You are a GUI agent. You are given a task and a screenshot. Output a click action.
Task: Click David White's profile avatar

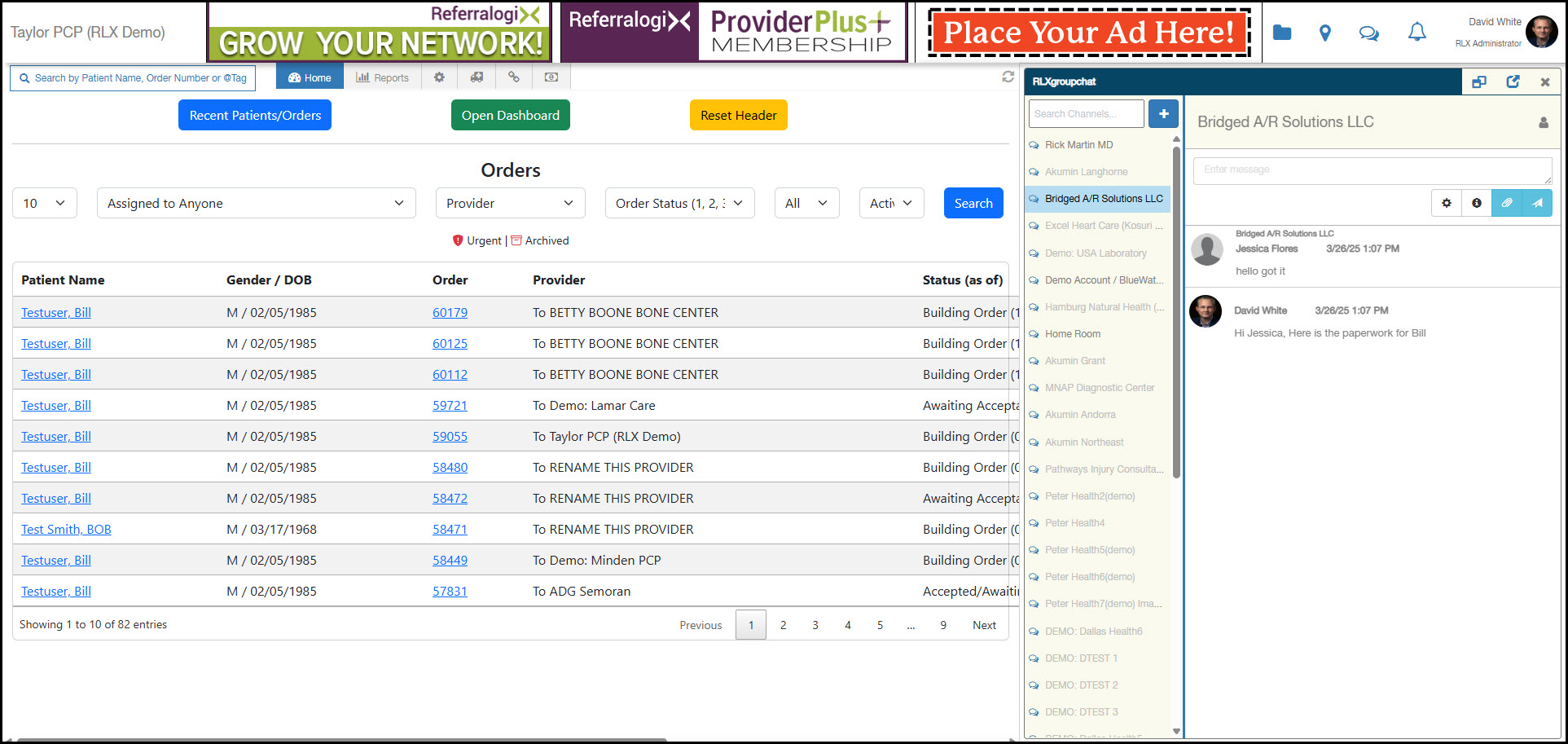coord(1541,32)
